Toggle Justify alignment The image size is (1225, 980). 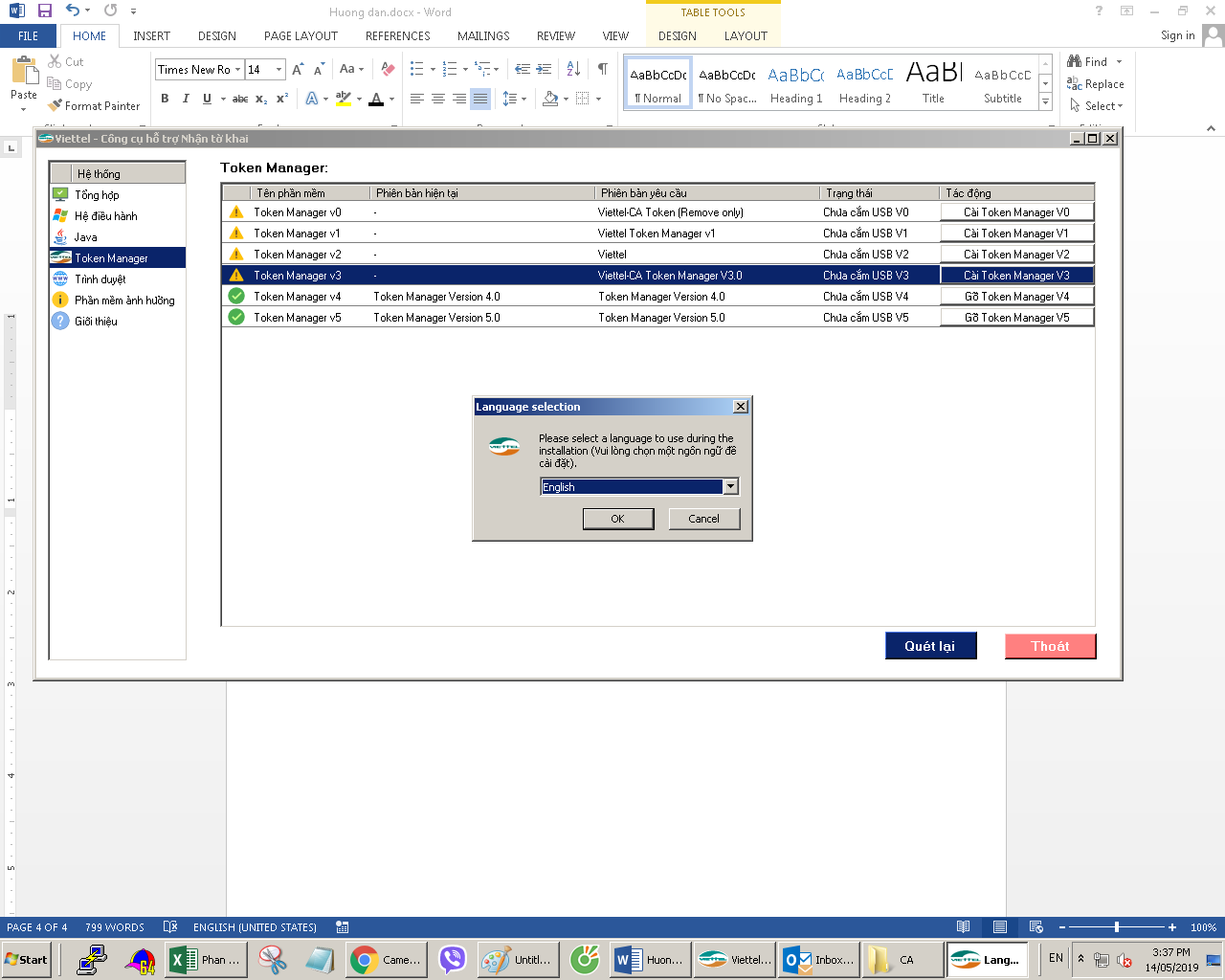pyautogui.click(x=480, y=99)
